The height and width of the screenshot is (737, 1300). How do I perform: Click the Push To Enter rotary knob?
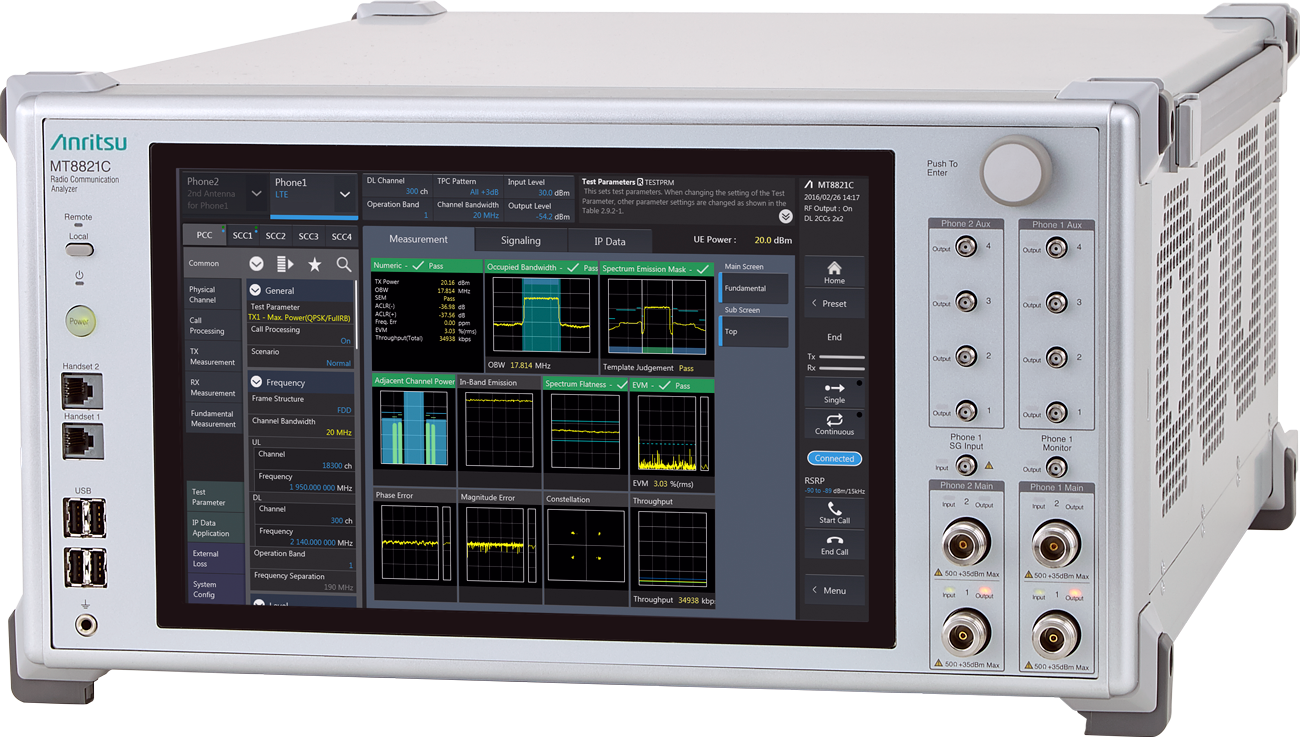coord(1016,172)
